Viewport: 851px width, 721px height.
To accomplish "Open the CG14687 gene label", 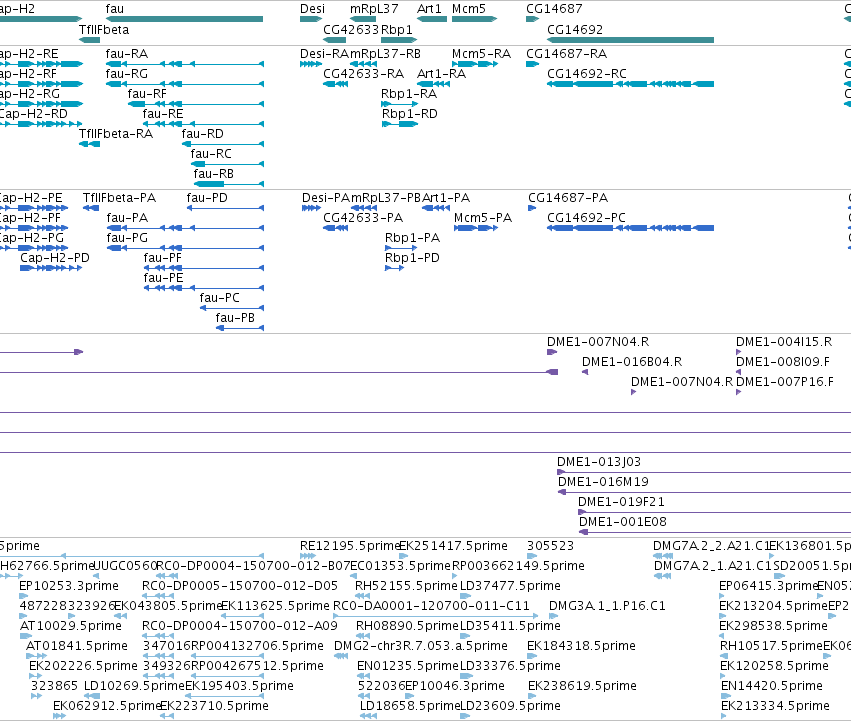I will point(554,9).
